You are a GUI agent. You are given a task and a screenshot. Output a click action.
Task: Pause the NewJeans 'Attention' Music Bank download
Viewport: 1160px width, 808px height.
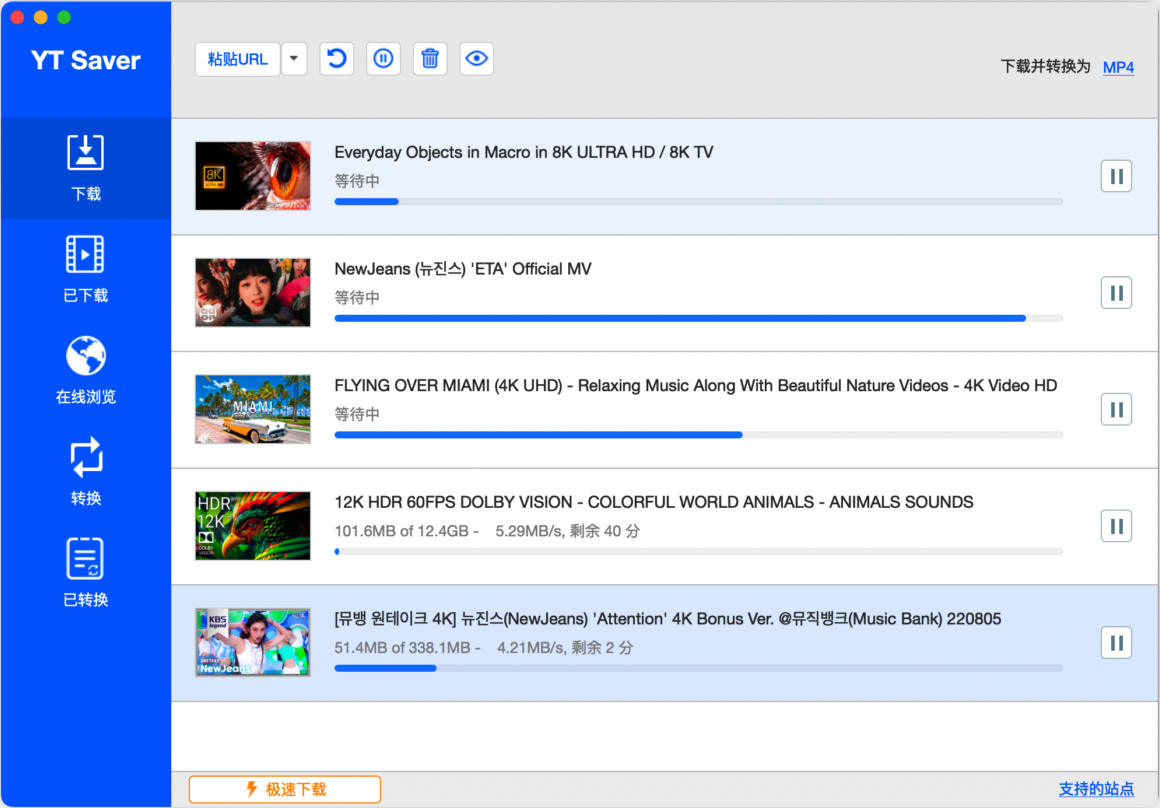(x=1116, y=643)
